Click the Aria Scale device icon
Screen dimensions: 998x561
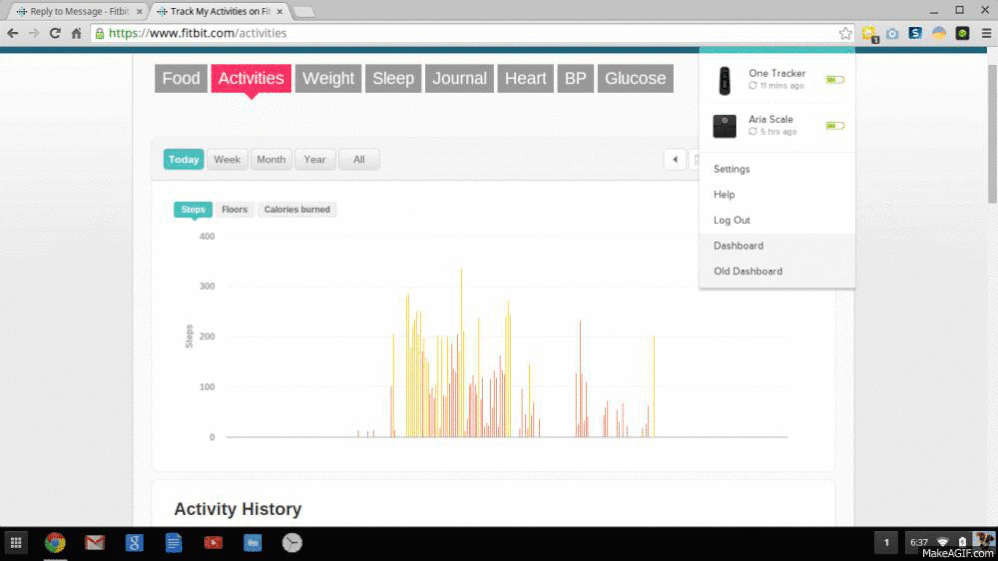724,126
